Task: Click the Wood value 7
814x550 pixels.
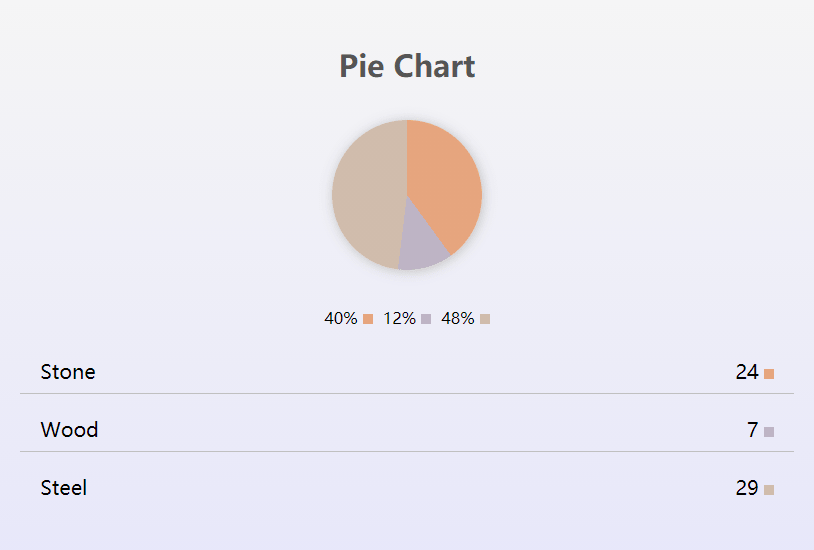Action: click(x=752, y=430)
